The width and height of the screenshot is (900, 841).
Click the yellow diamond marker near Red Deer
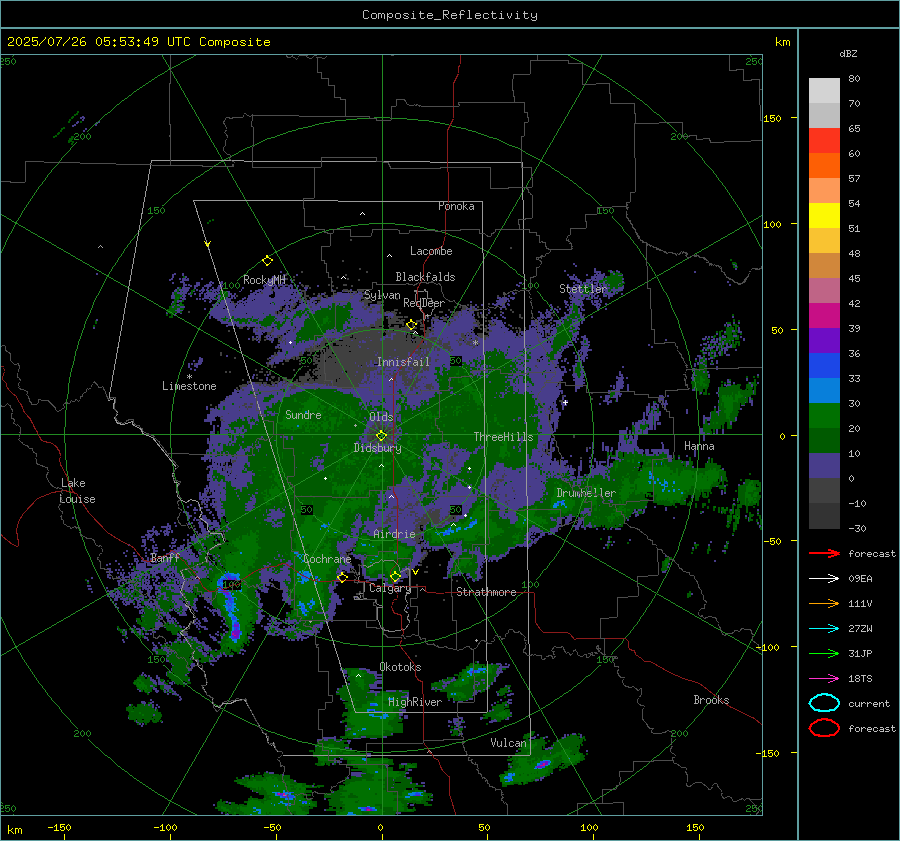[x=412, y=325]
